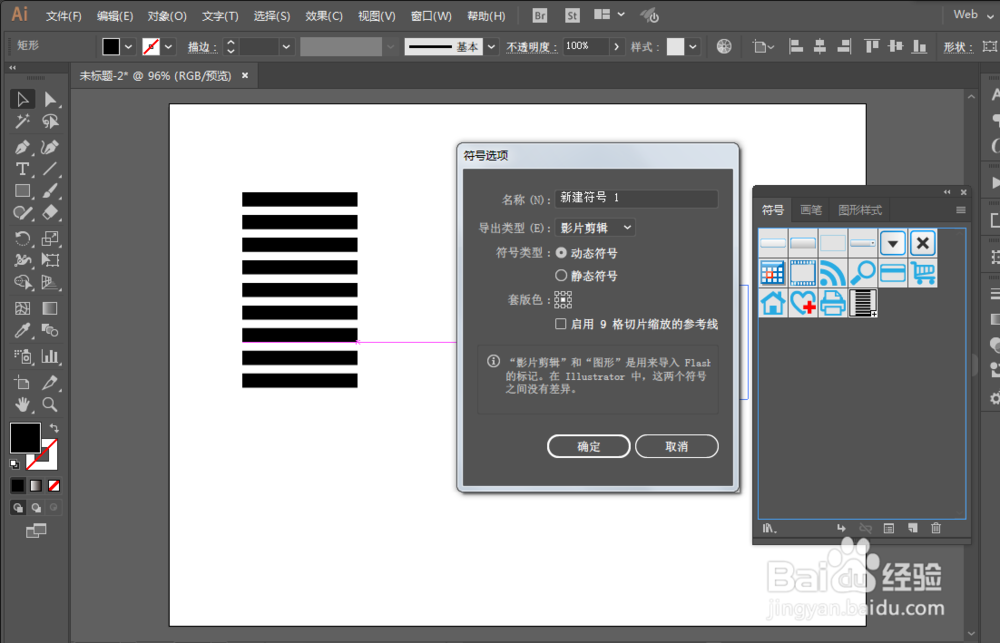This screenshot has width=1000, height=643.
Task: Select the Line Segment tool
Action: pos(50,169)
